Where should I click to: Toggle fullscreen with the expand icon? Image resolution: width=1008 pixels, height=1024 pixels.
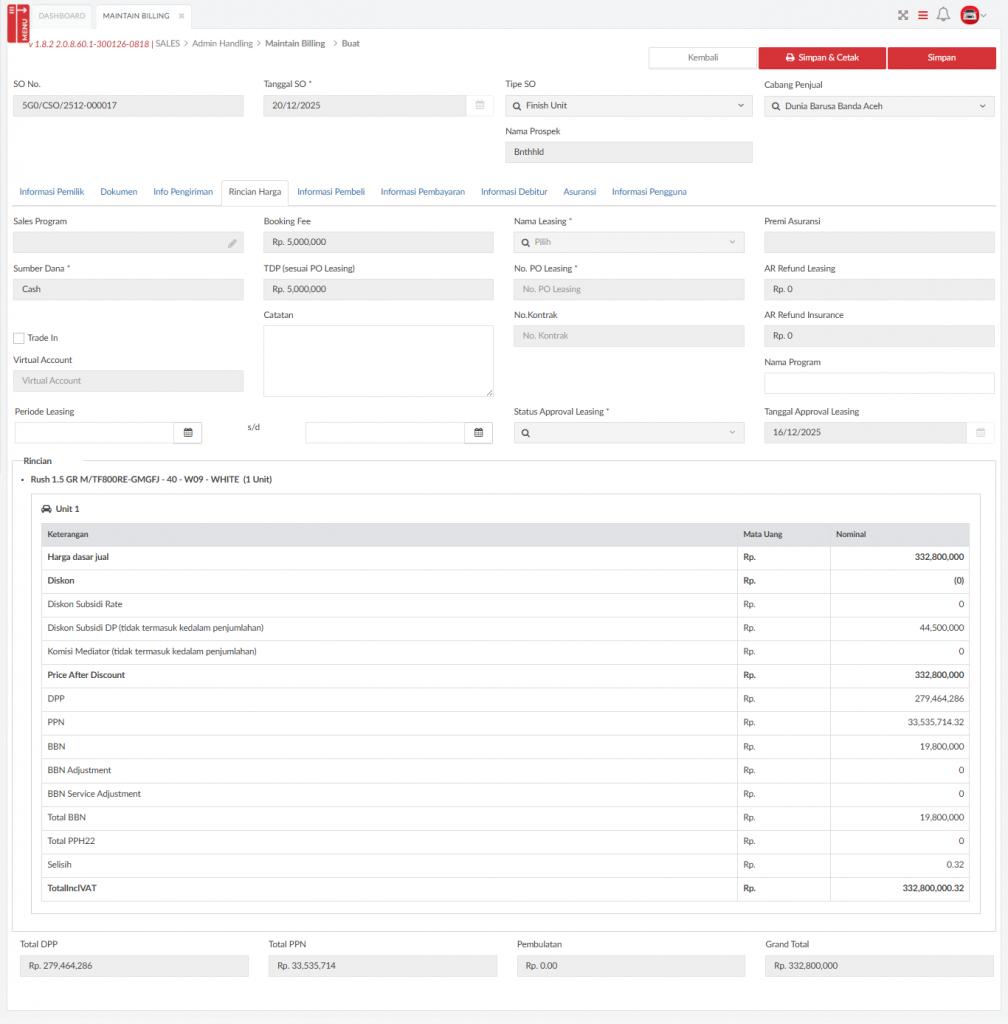click(x=903, y=15)
